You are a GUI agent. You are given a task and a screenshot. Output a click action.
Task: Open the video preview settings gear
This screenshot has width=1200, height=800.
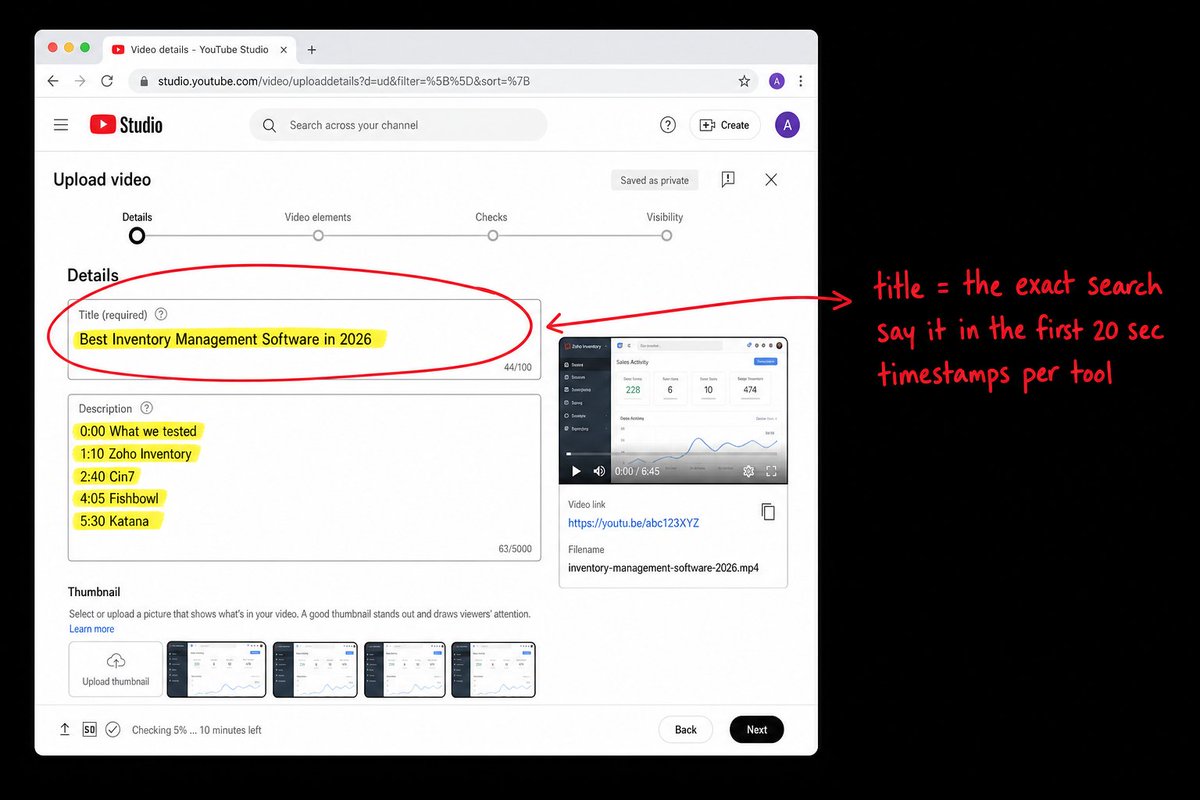(x=748, y=471)
